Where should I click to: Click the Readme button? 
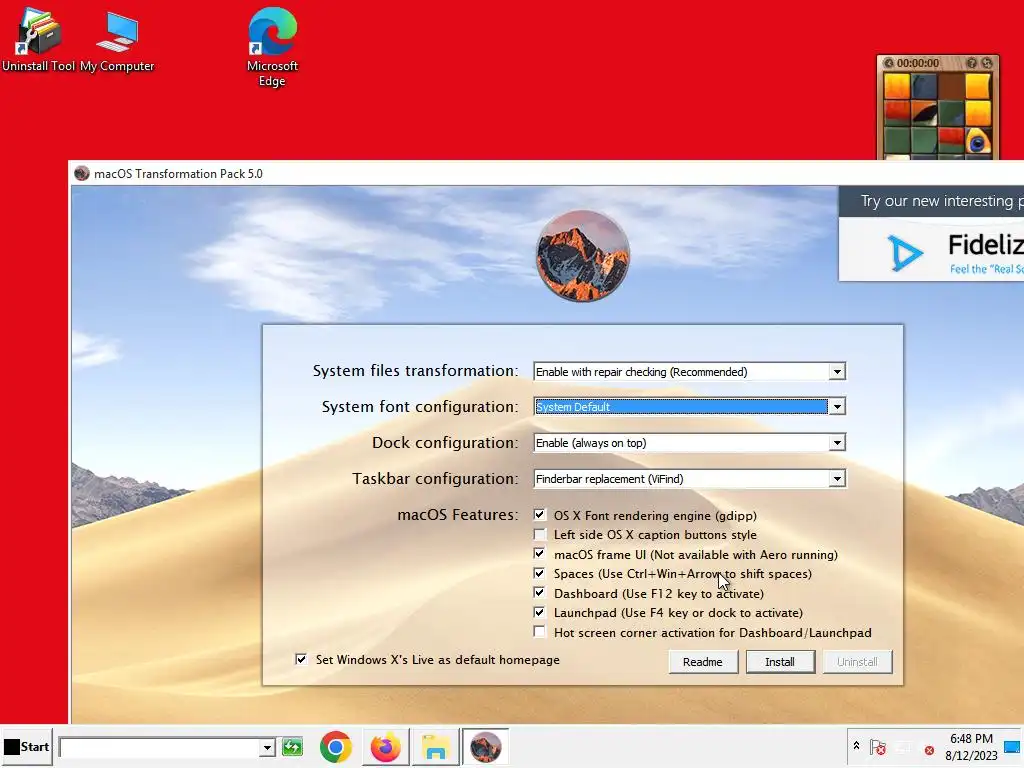(x=703, y=662)
